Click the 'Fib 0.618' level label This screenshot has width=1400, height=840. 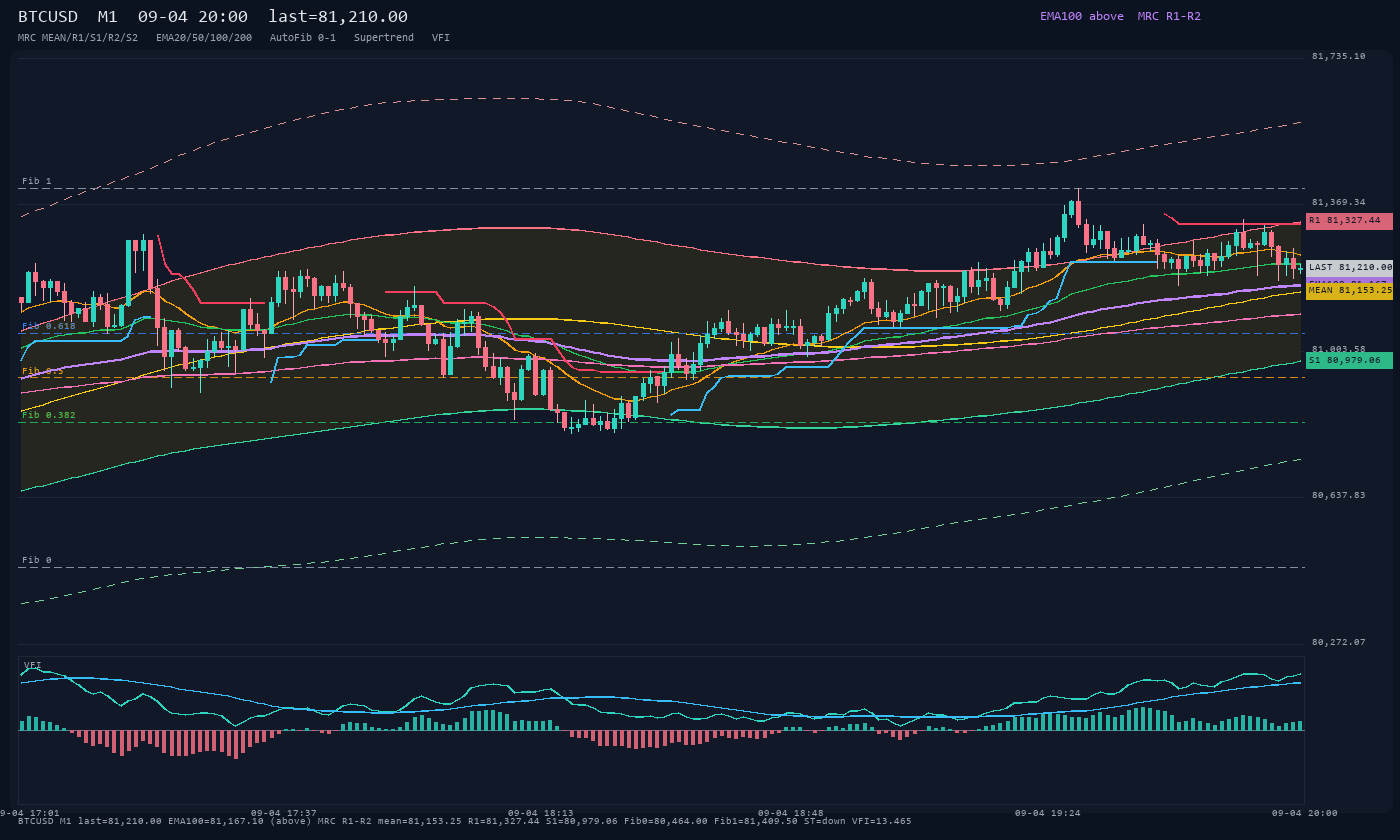click(49, 326)
